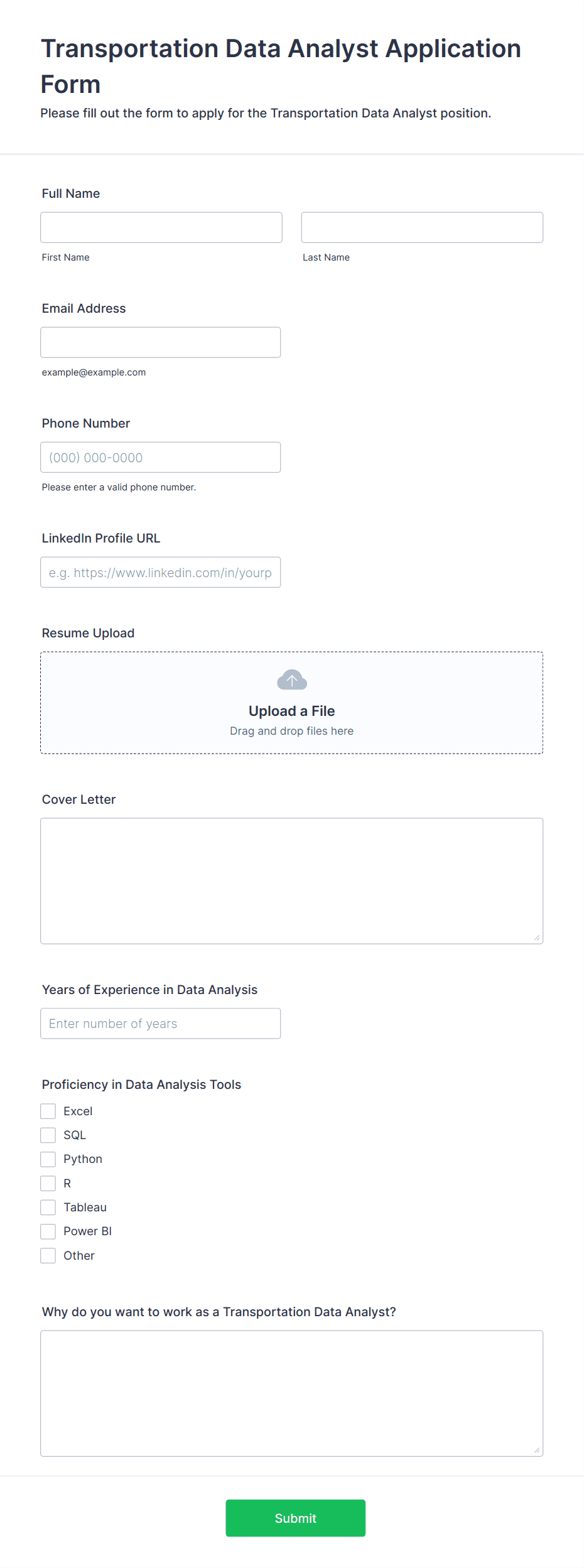The width and height of the screenshot is (584, 1568).
Task: Enable the R tool checkbox
Action: point(48,1183)
